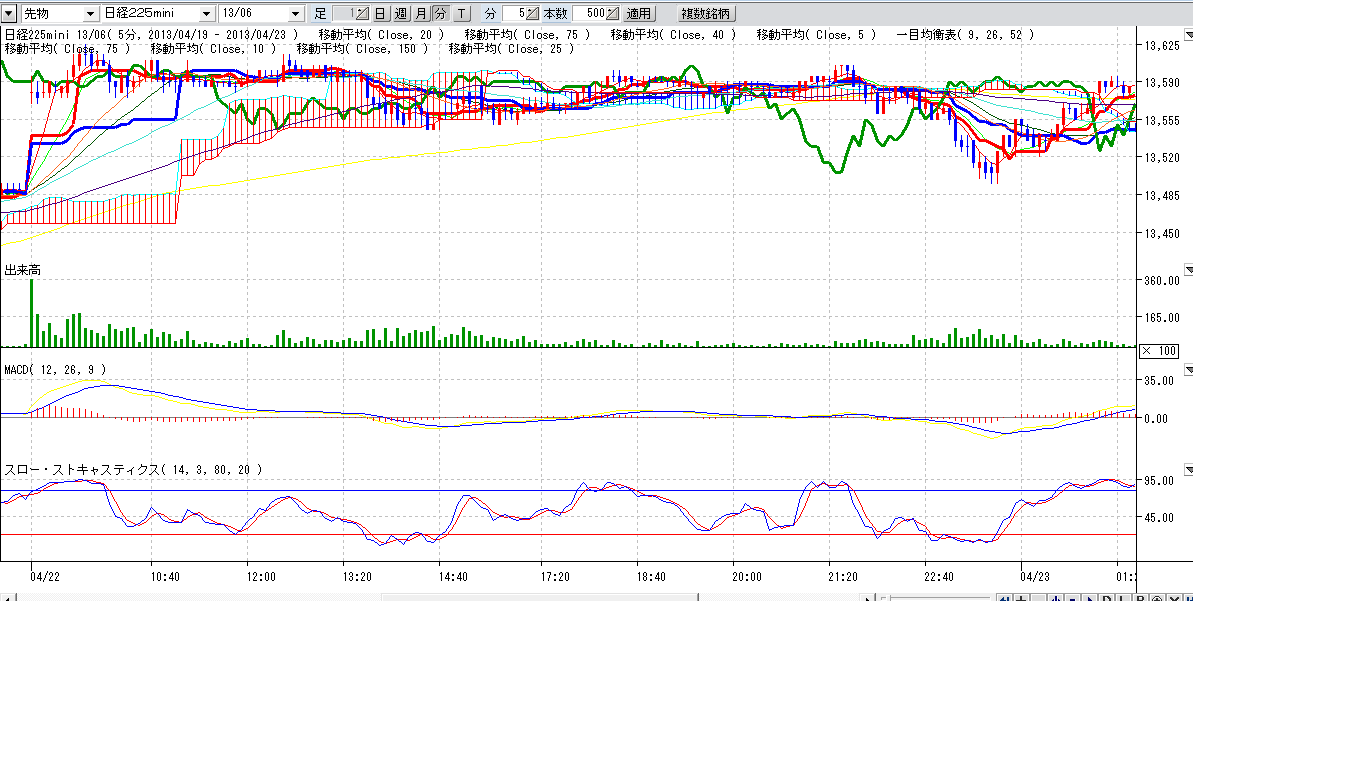Image resolution: width=1366 pixels, height=768 pixels.
Task: Click the 日 (daily) timeframe button
Action: (381, 14)
